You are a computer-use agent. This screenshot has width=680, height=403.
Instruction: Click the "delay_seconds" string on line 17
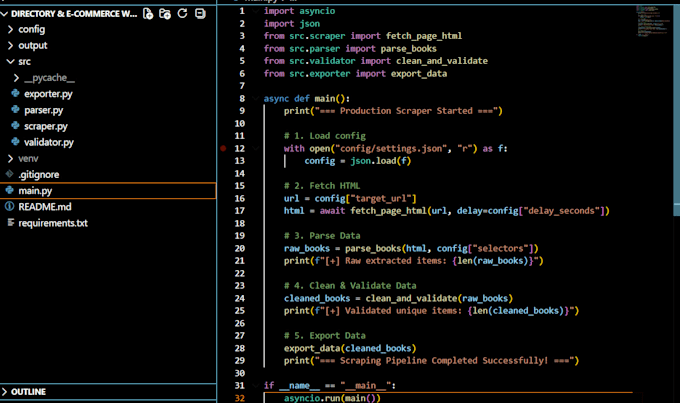click(x=564, y=211)
